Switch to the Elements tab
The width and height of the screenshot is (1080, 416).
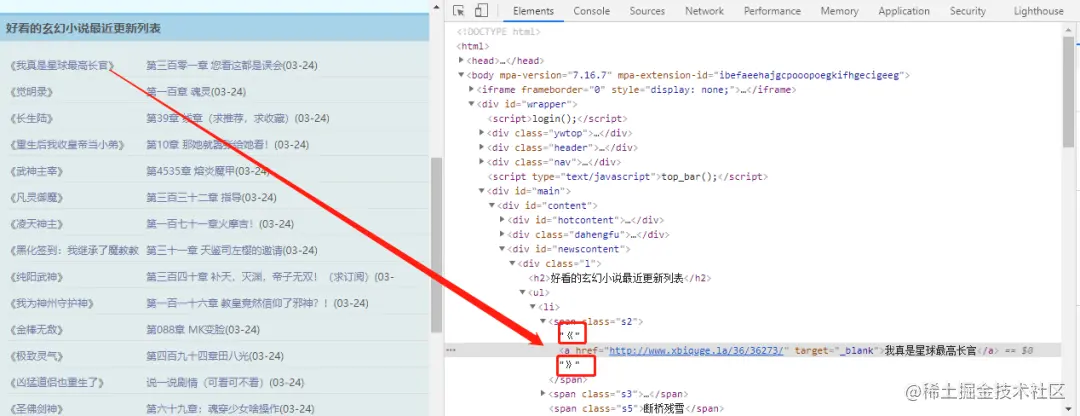tap(533, 11)
